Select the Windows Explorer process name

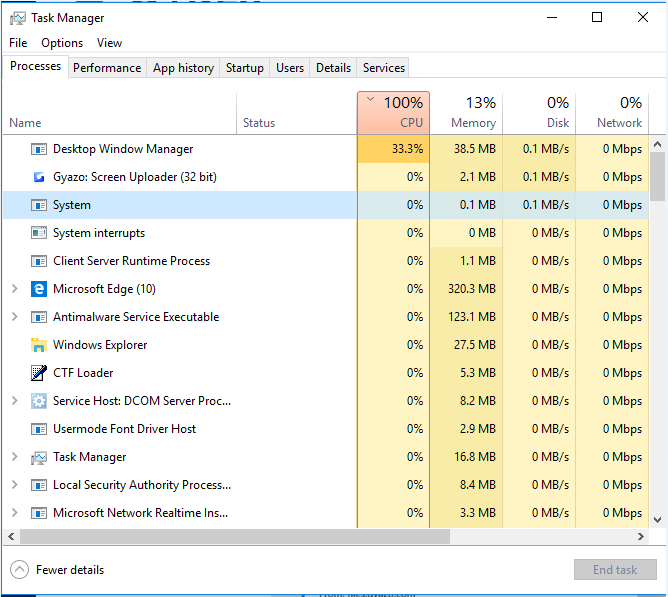(x=100, y=345)
